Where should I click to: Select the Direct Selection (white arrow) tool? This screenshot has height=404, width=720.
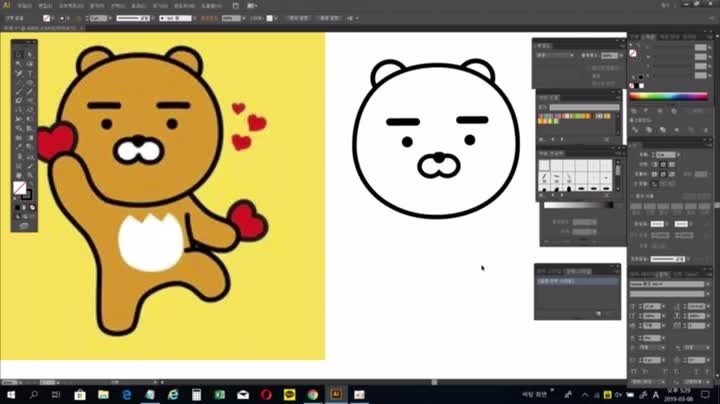pos(29,54)
